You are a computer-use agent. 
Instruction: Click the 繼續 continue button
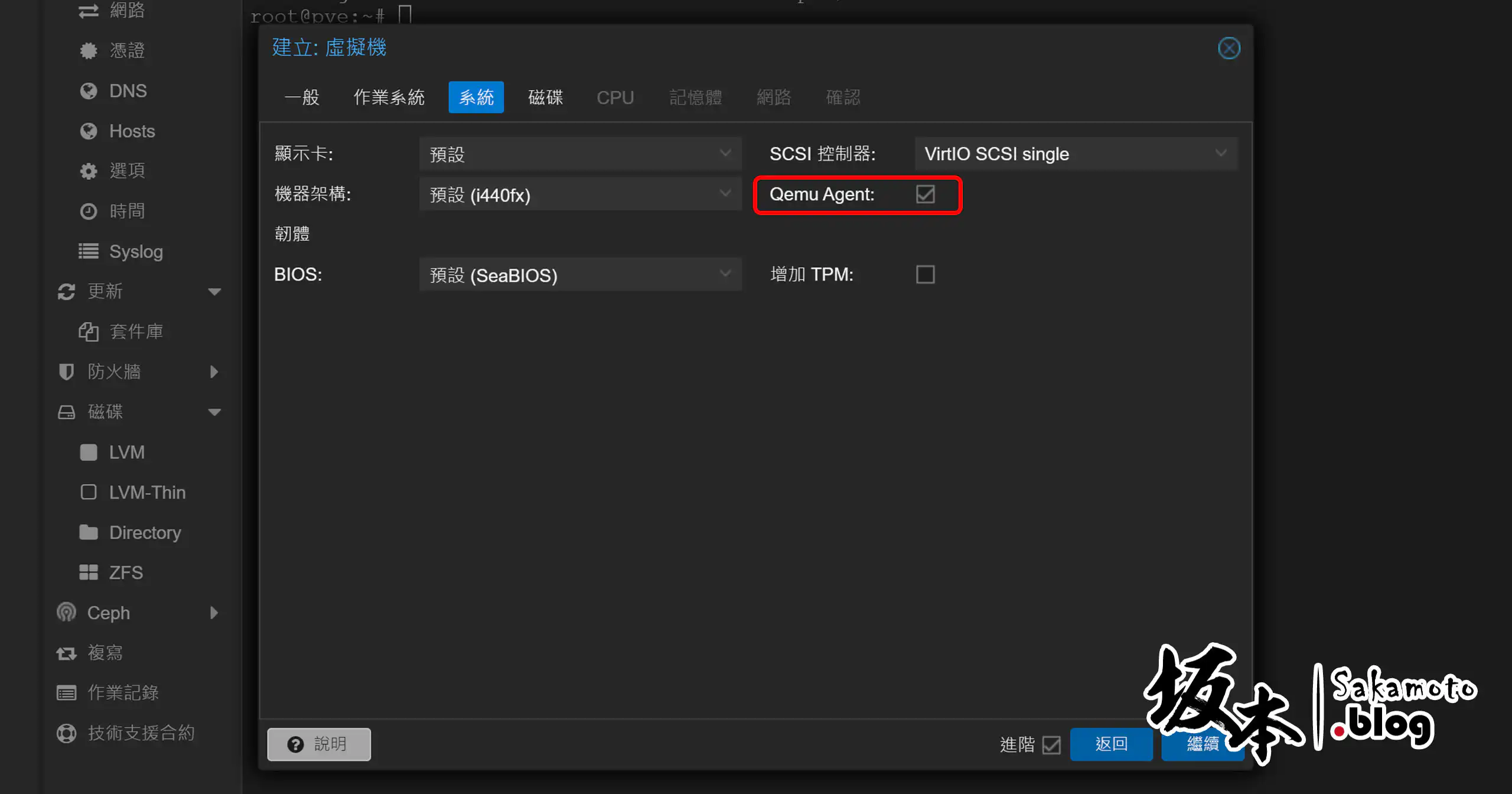tap(1203, 744)
